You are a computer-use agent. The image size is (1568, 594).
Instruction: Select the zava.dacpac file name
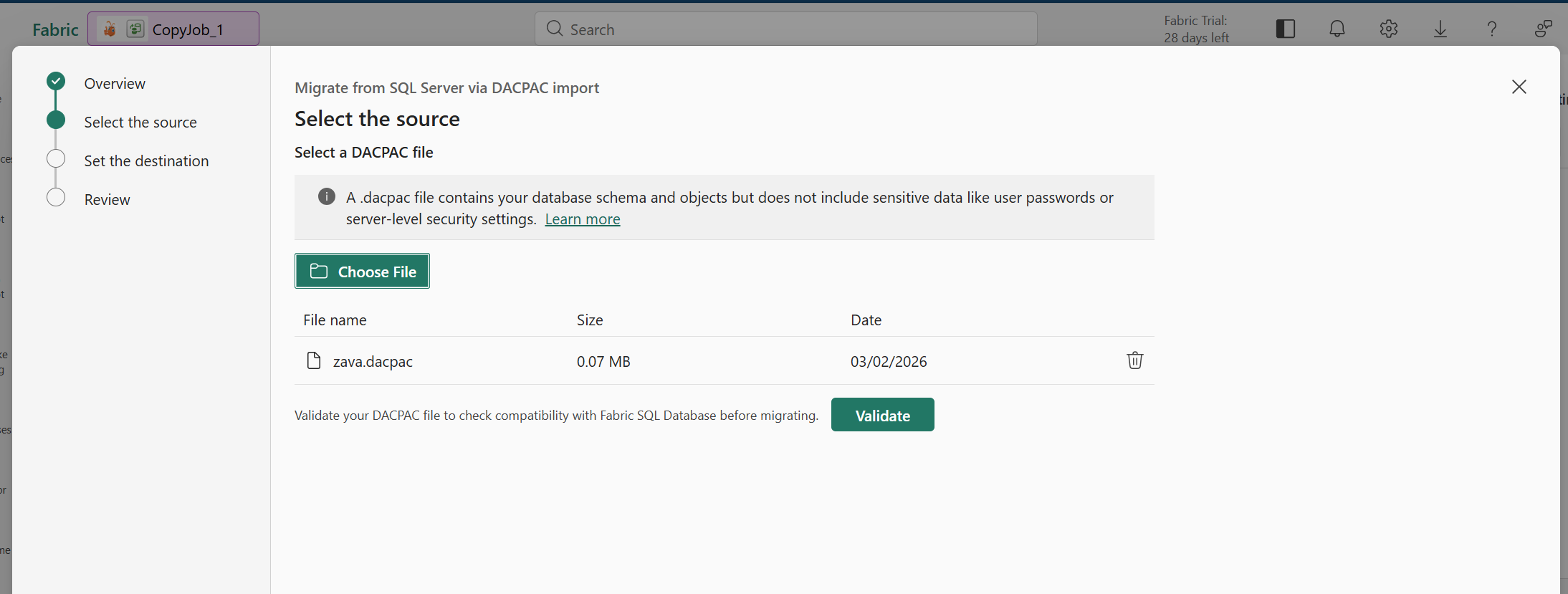click(x=373, y=361)
